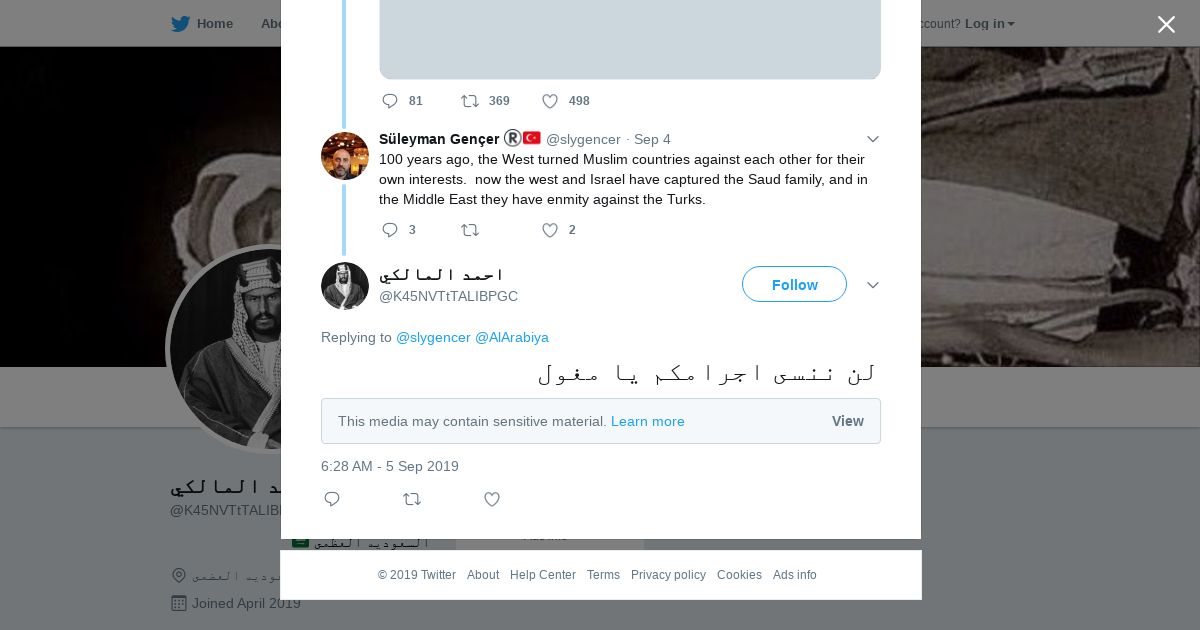Like the tweet with 498 likes

(550, 101)
